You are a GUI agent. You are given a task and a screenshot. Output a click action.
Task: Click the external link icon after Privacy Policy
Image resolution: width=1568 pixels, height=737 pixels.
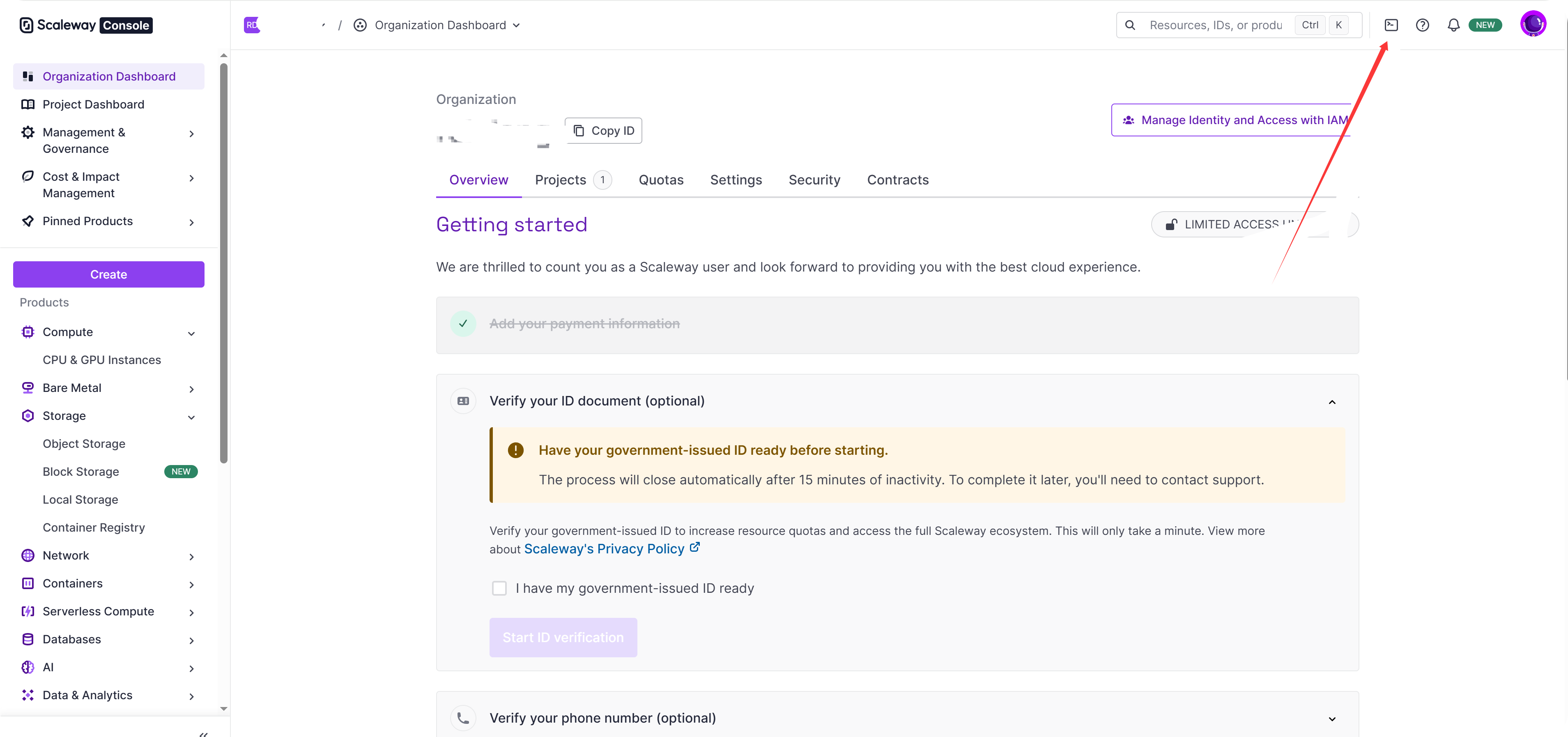point(694,548)
